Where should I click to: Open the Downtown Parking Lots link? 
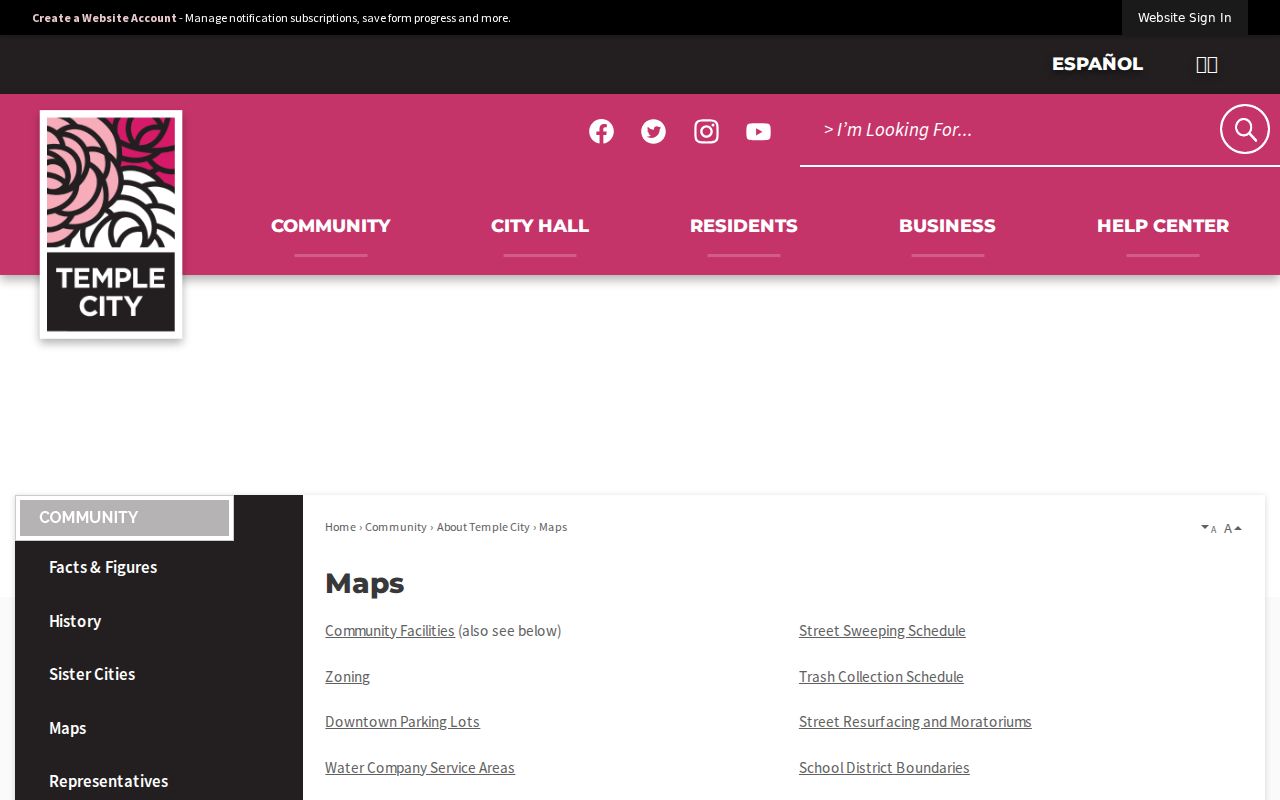pos(402,722)
